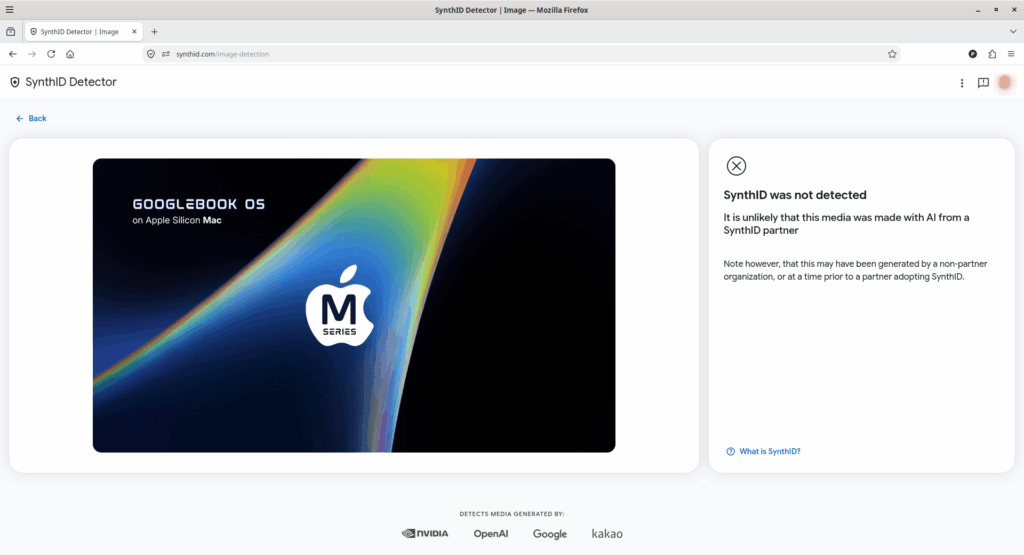Focus the synthid.com address bar
This screenshot has height=555, width=1024.
coord(522,54)
